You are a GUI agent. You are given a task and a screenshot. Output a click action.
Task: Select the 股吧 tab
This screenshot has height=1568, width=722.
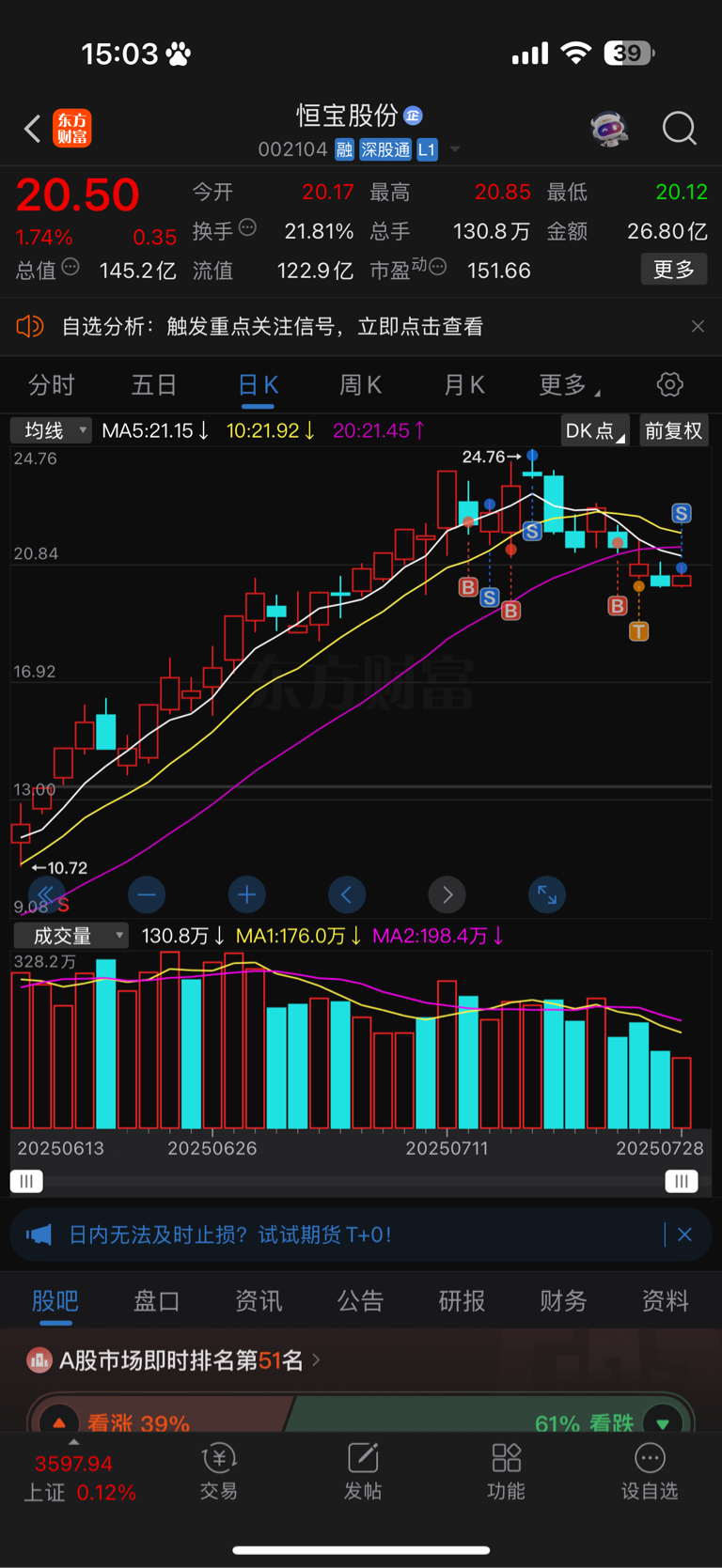click(55, 1300)
